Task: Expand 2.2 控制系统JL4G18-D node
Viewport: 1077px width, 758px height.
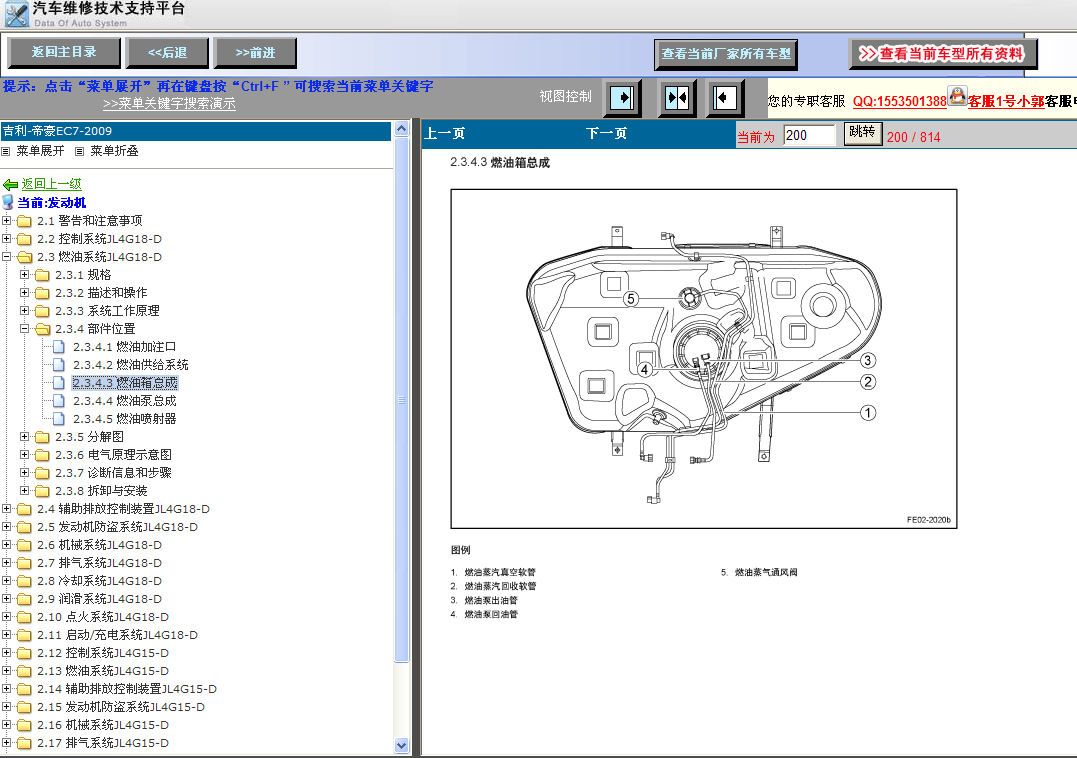Action: 7,238
